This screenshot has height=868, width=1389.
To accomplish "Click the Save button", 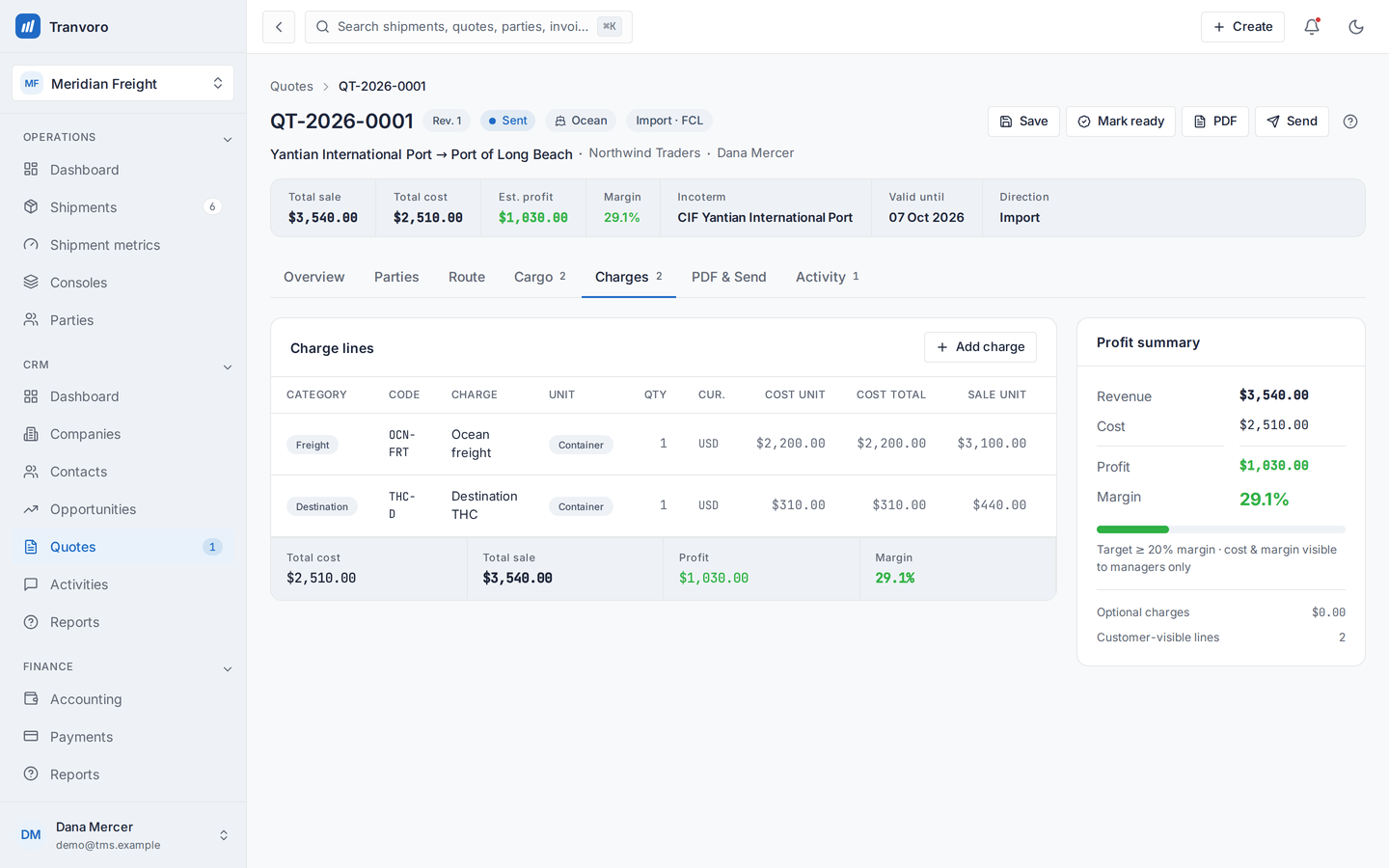I will click(x=1023, y=122).
